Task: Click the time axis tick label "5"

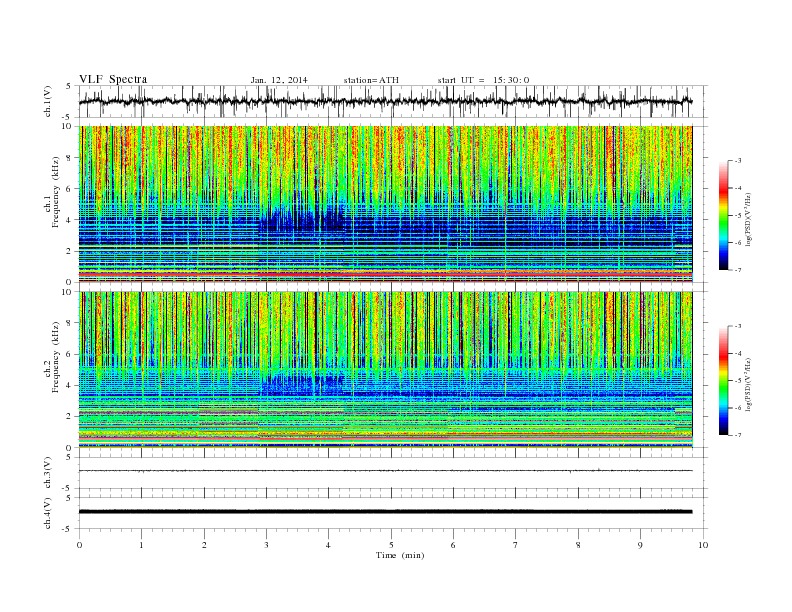Action: tap(391, 545)
